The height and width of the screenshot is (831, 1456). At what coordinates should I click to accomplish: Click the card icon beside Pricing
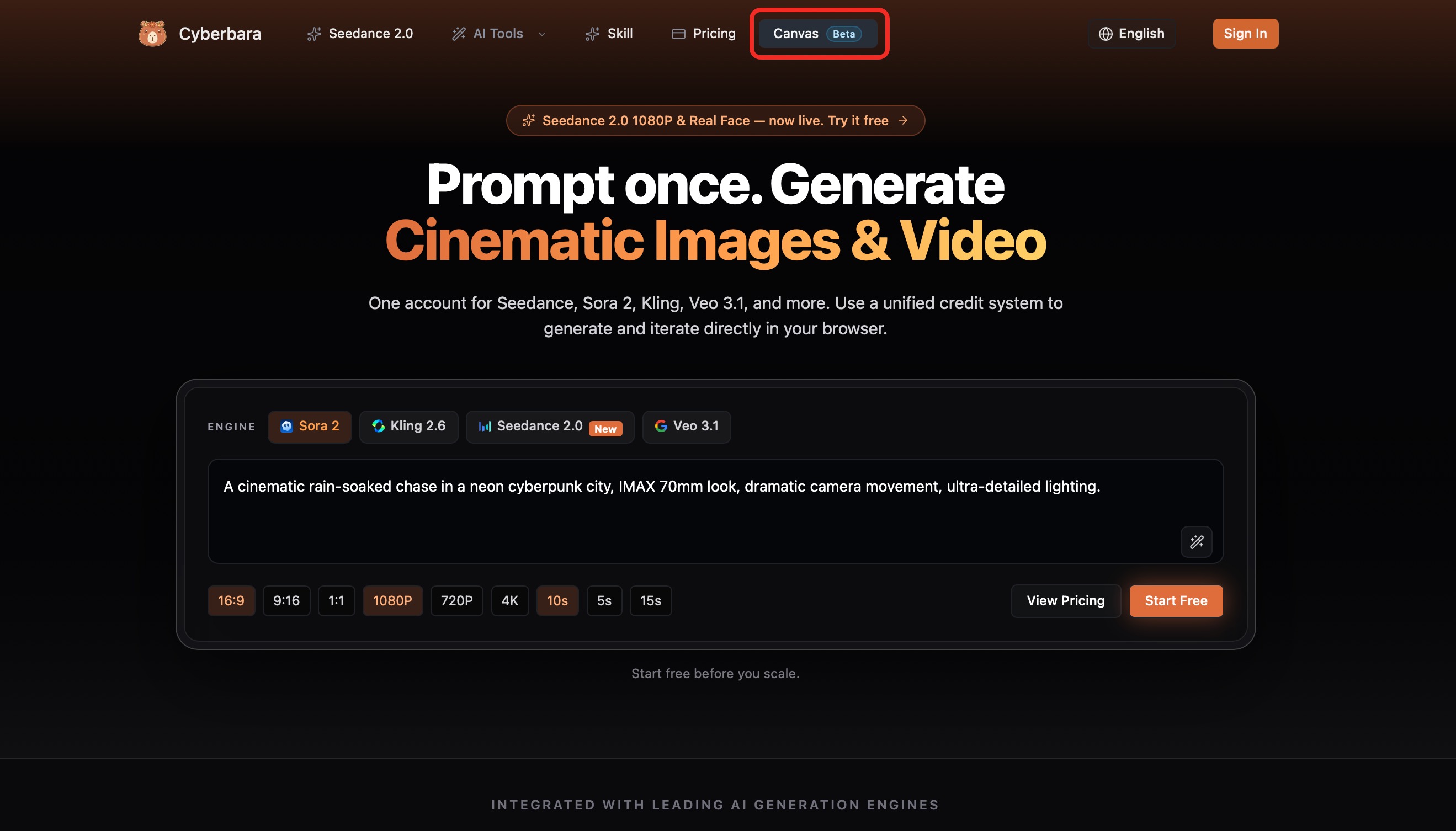click(x=678, y=34)
